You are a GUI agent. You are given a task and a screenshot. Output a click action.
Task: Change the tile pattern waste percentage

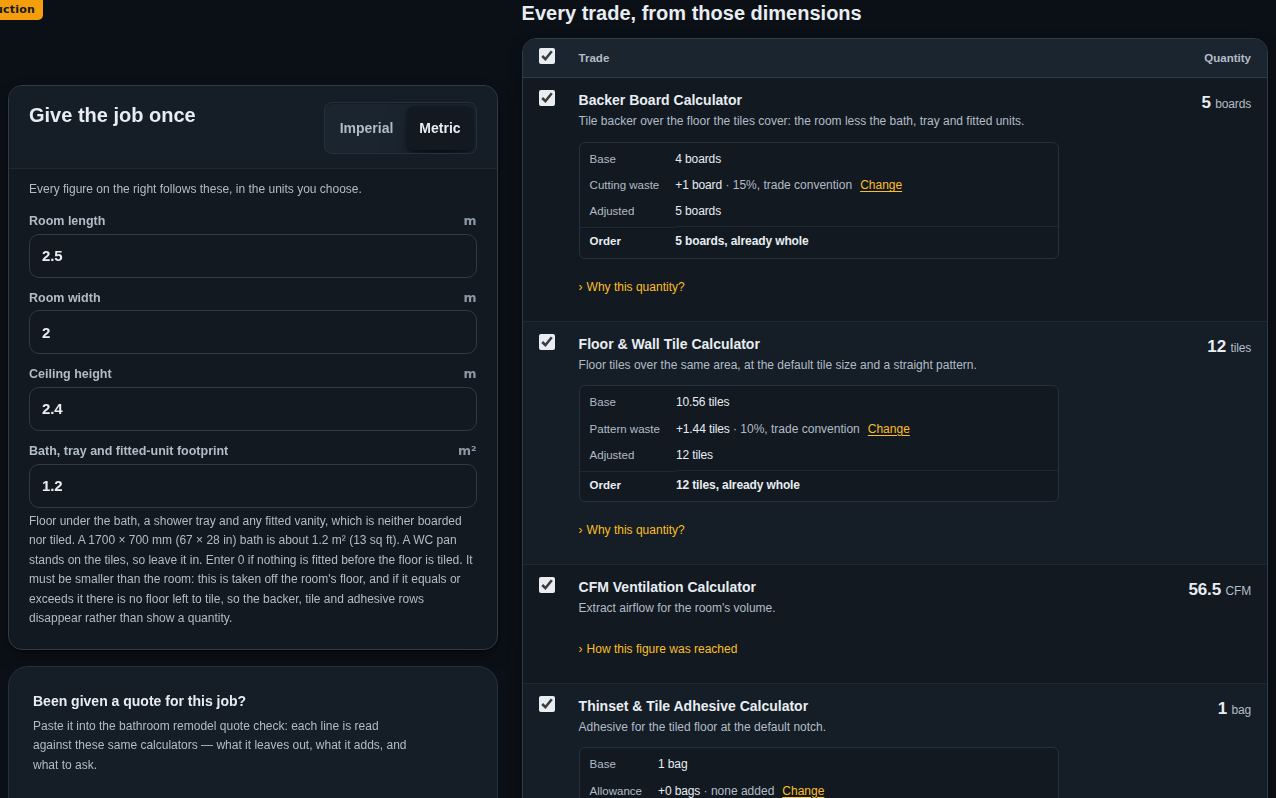(889, 429)
